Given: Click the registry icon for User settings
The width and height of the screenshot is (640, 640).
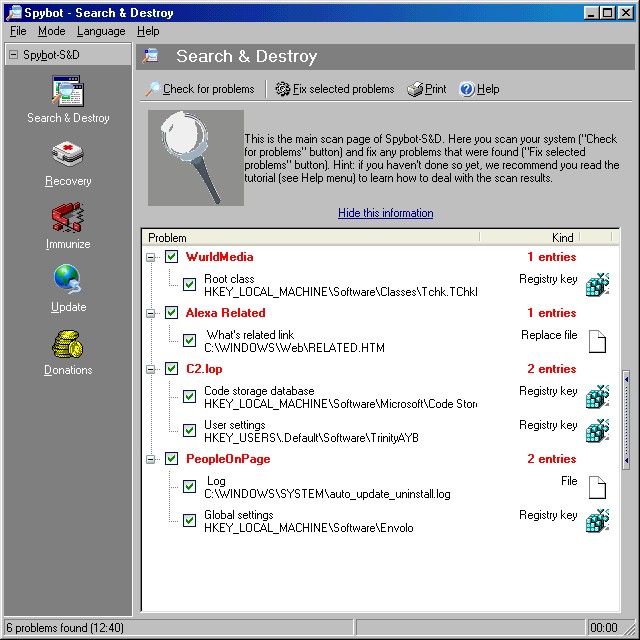Looking at the screenshot, I should 597,431.
